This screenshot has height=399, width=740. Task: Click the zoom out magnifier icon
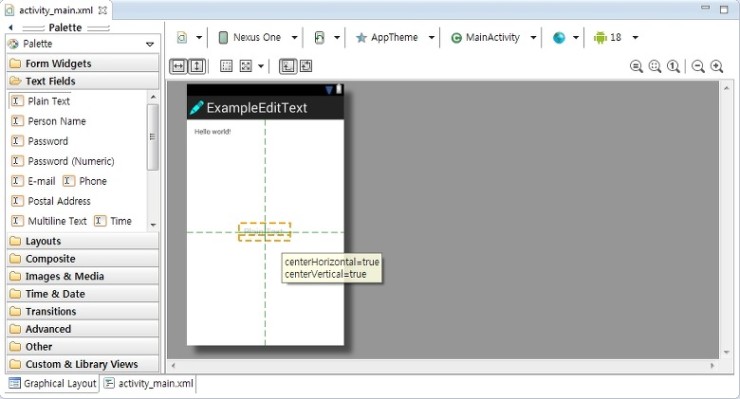pos(698,67)
